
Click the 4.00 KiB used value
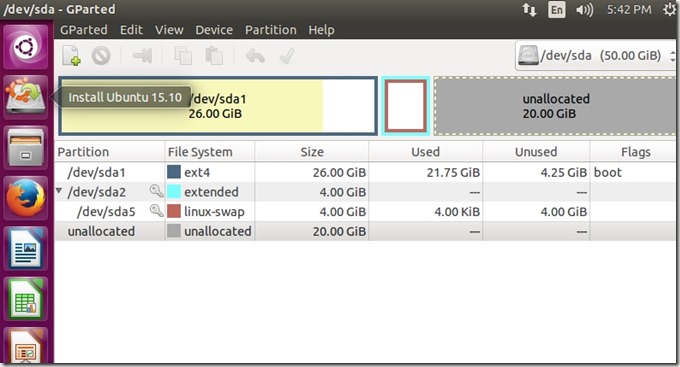[457, 212]
